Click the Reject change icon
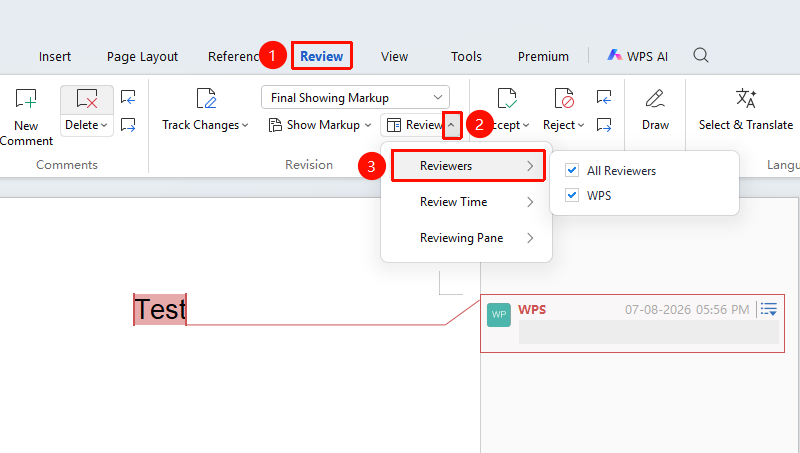The height and width of the screenshot is (453, 800). point(564,98)
